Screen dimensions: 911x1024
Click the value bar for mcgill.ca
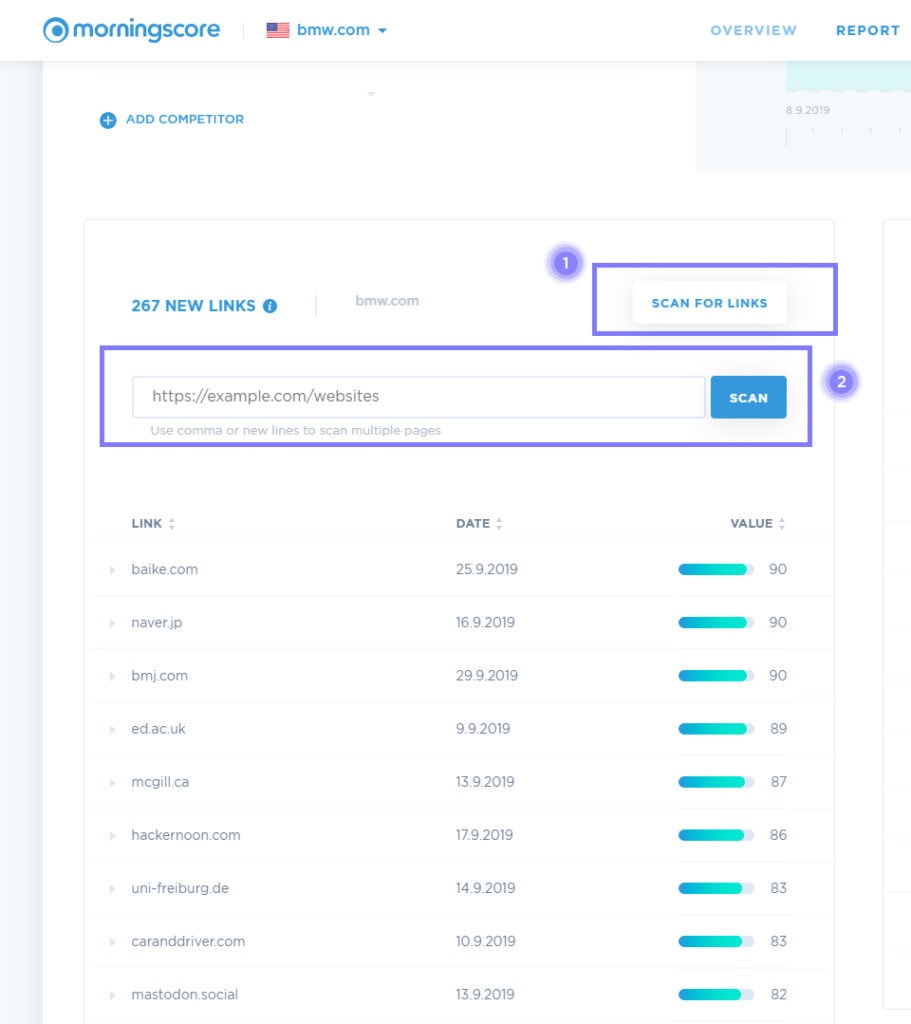pyautogui.click(x=716, y=782)
